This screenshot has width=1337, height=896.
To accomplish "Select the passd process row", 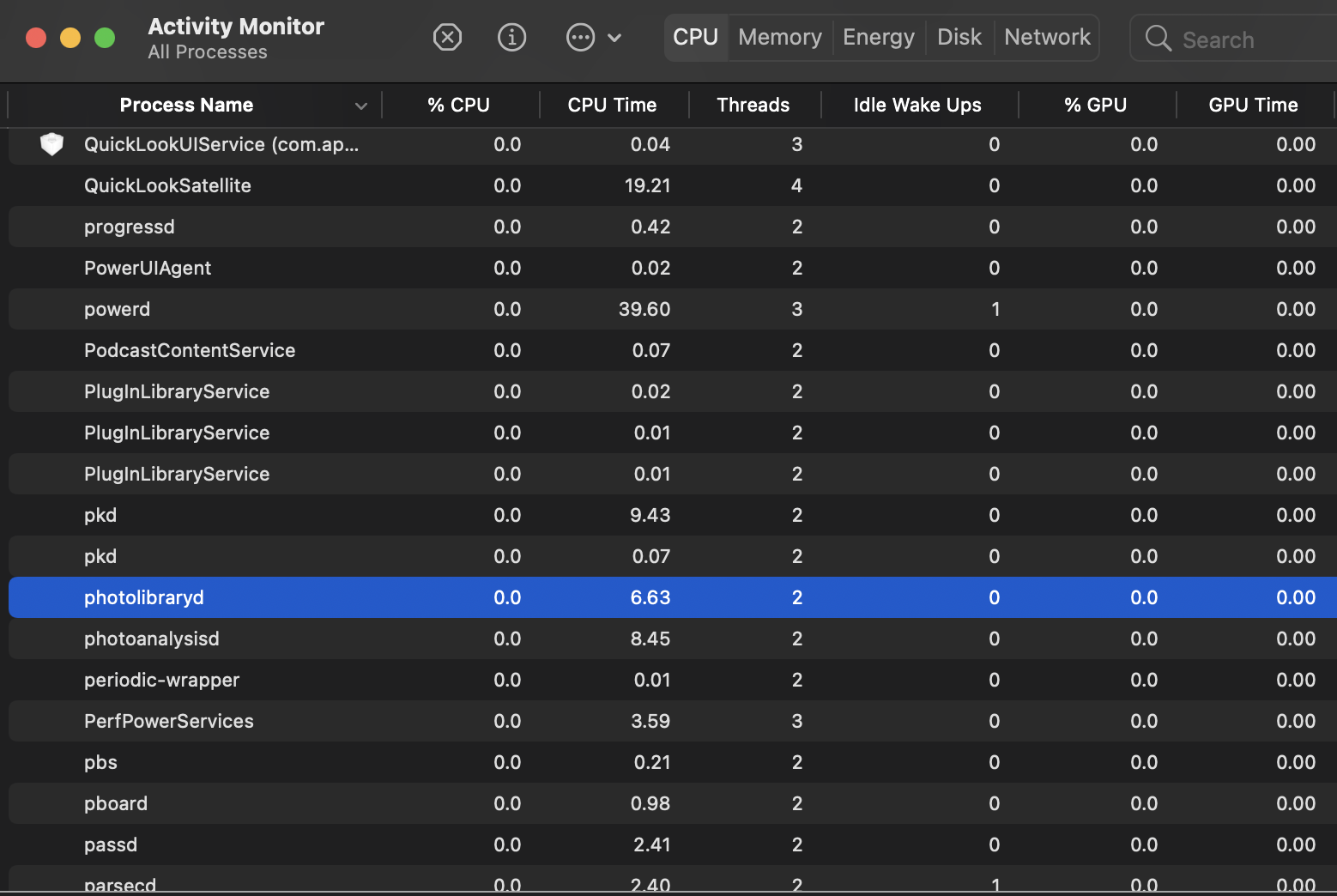I will (x=673, y=845).
